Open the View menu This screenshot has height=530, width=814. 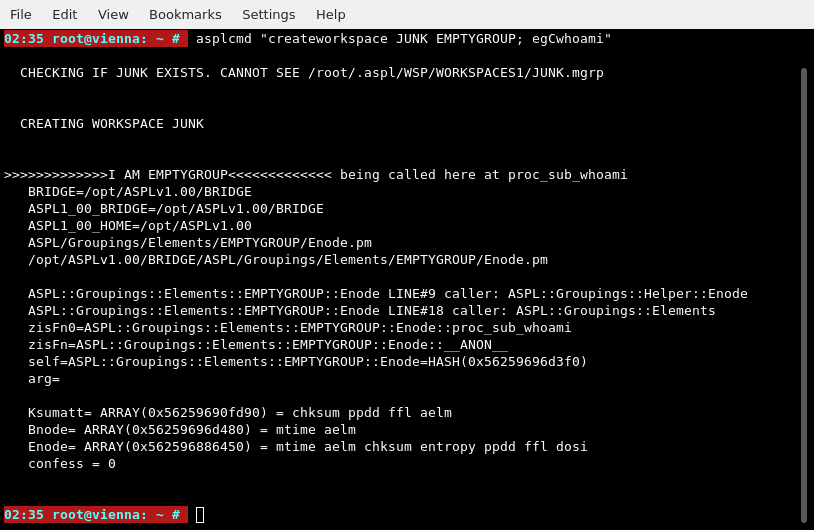[113, 14]
